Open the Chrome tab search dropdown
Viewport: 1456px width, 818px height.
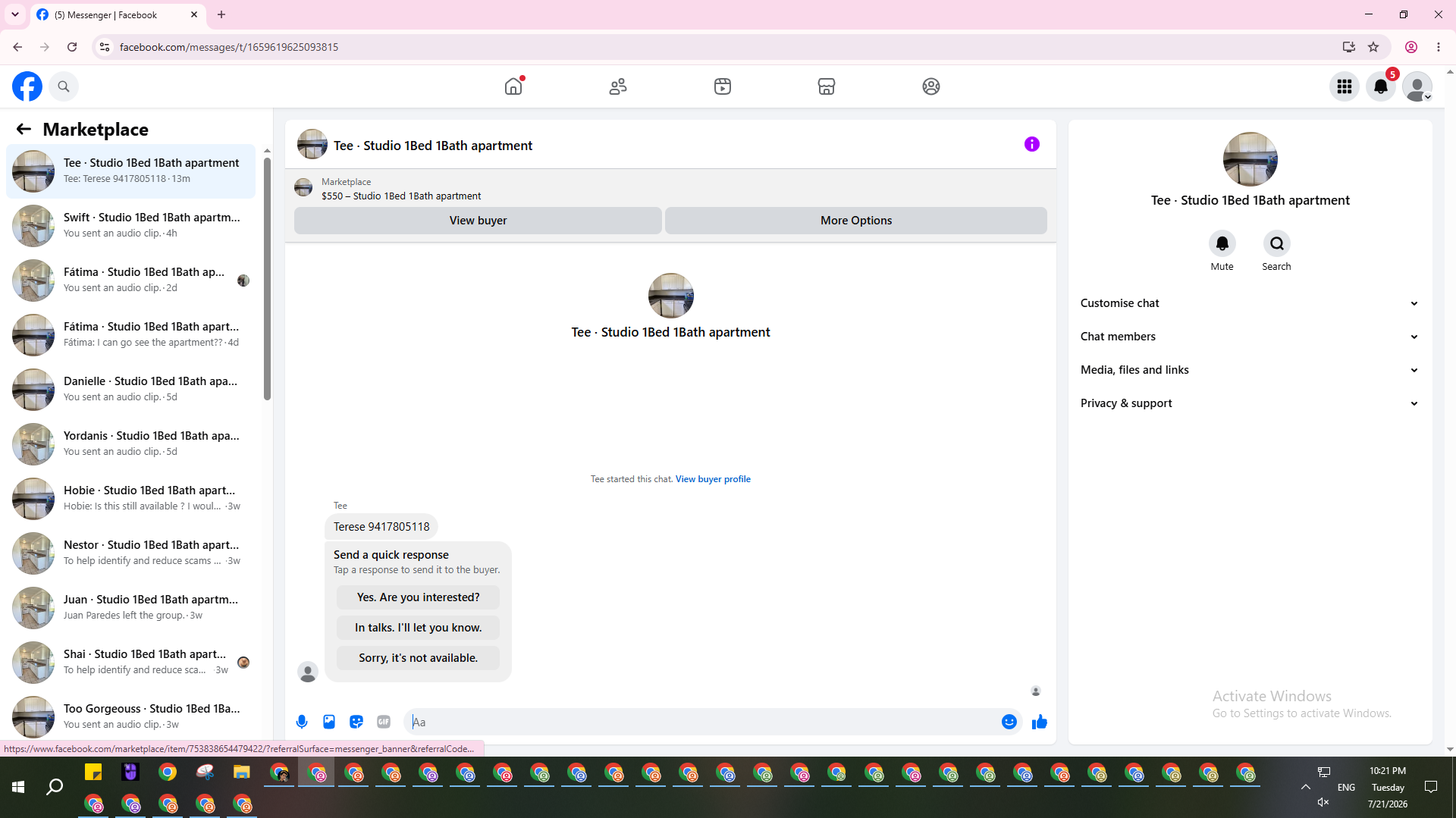click(15, 14)
